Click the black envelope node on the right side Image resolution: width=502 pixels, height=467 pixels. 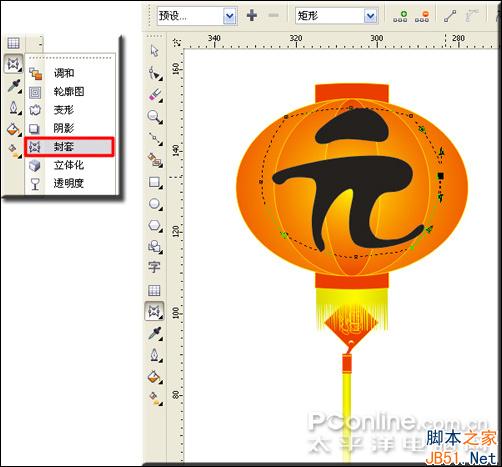[441, 175]
